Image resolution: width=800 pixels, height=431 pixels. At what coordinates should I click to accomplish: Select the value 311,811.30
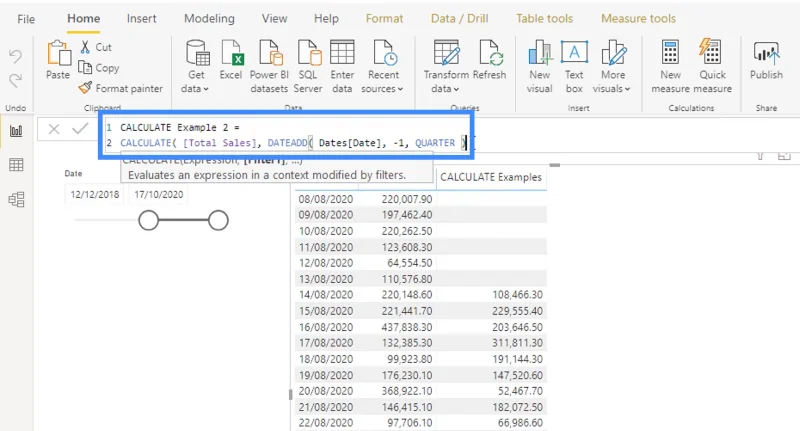[517, 343]
